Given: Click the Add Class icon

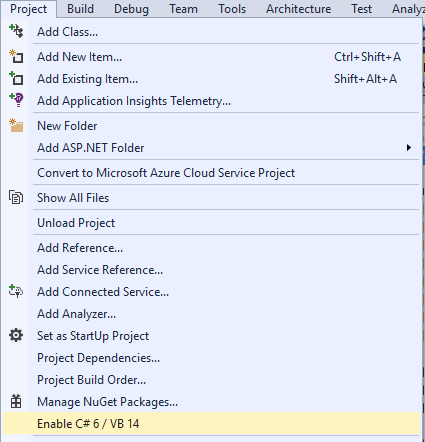Looking at the screenshot, I should (16, 31).
